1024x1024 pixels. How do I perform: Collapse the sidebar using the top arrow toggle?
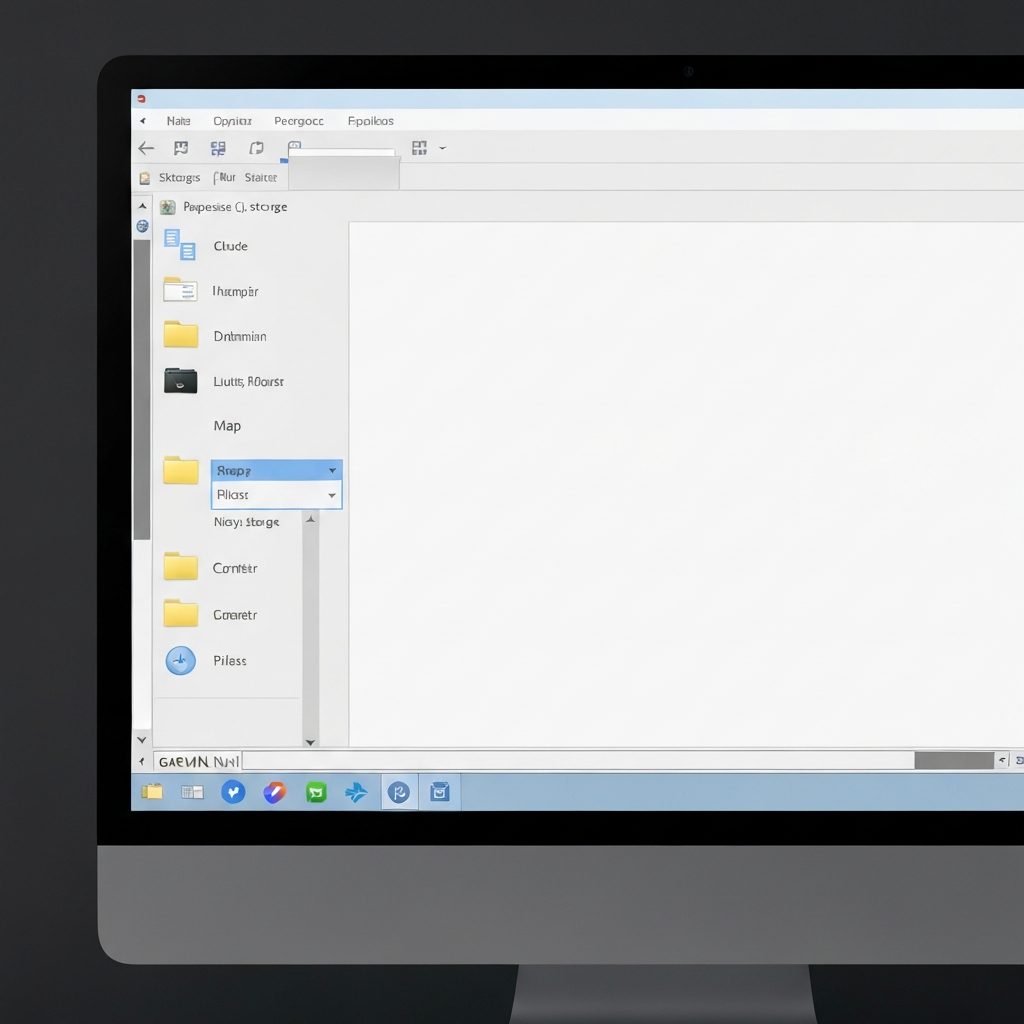(x=142, y=205)
